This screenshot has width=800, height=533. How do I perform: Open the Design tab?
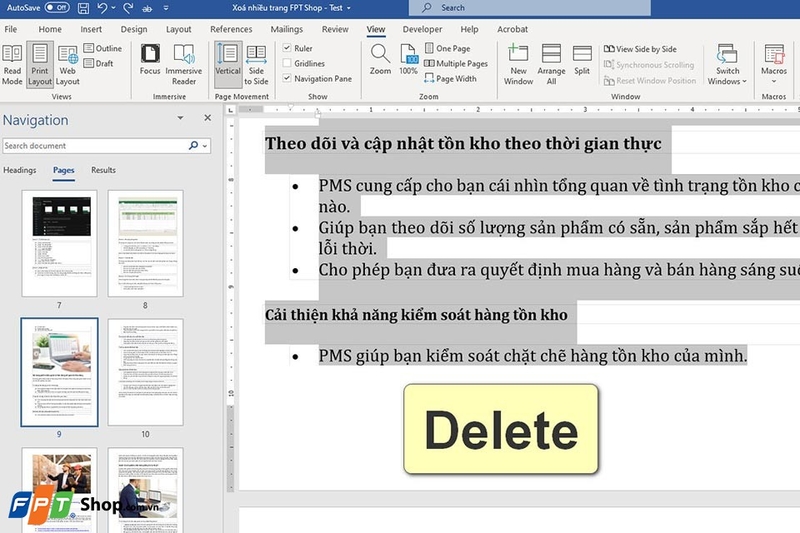(x=134, y=29)
